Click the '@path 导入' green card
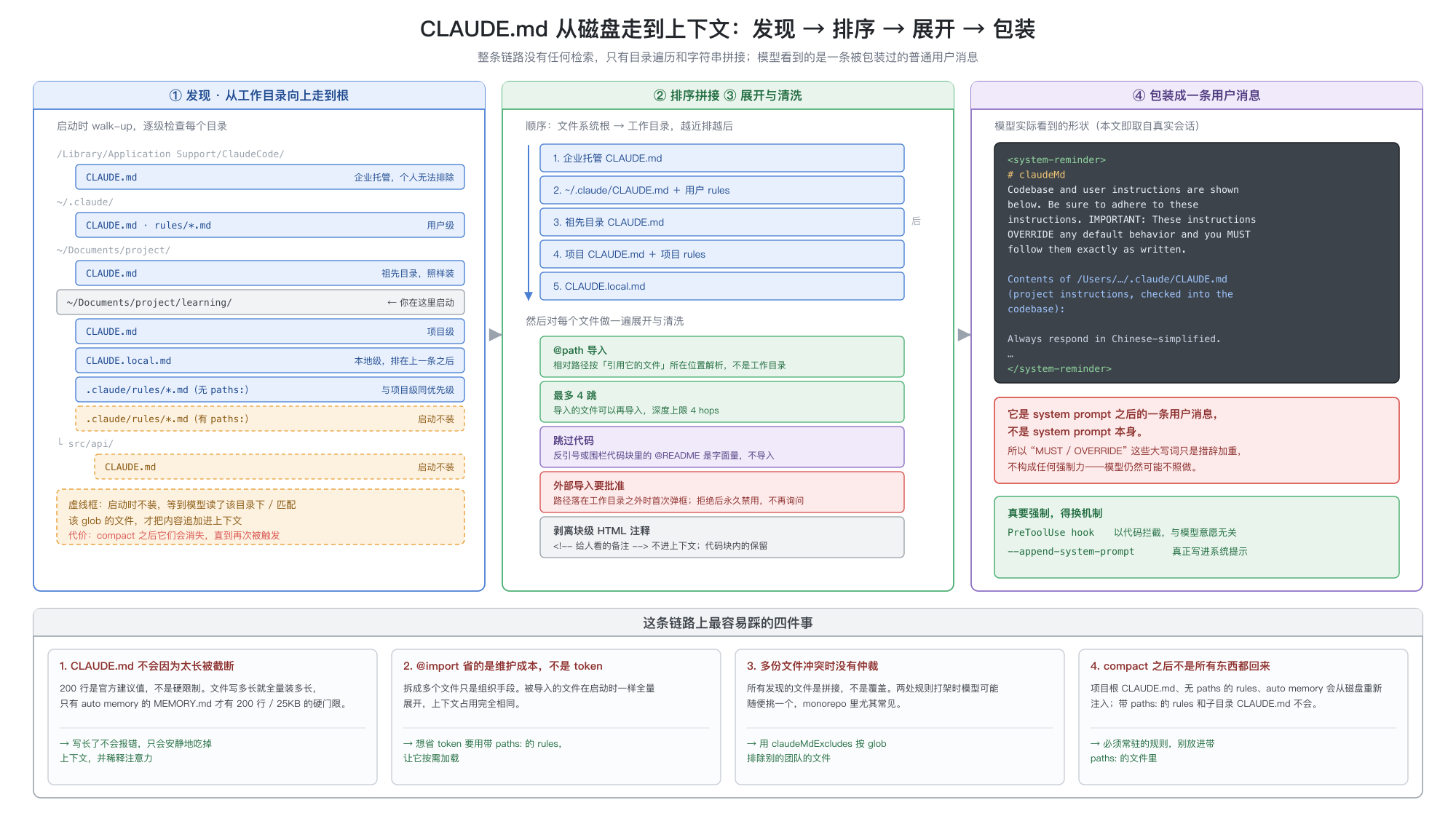1456x824 pixels. point(722,357)
